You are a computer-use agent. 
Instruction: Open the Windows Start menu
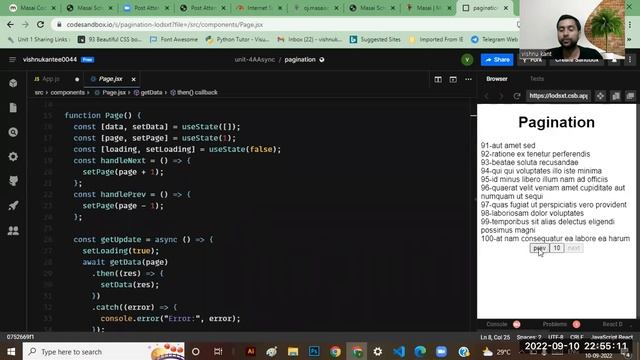click(x=11, y=351)
